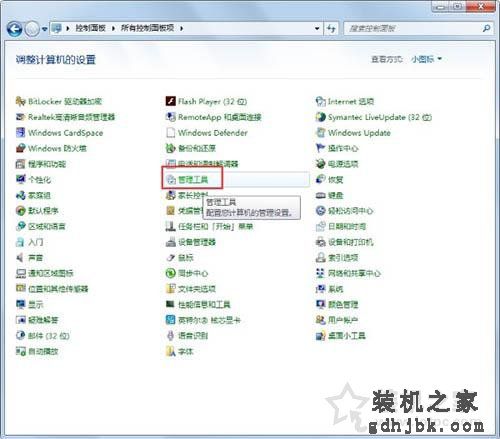This screenshot has height=439, width=500.
Task: Go back with the Back arrow button
Action: coord(15,29)
